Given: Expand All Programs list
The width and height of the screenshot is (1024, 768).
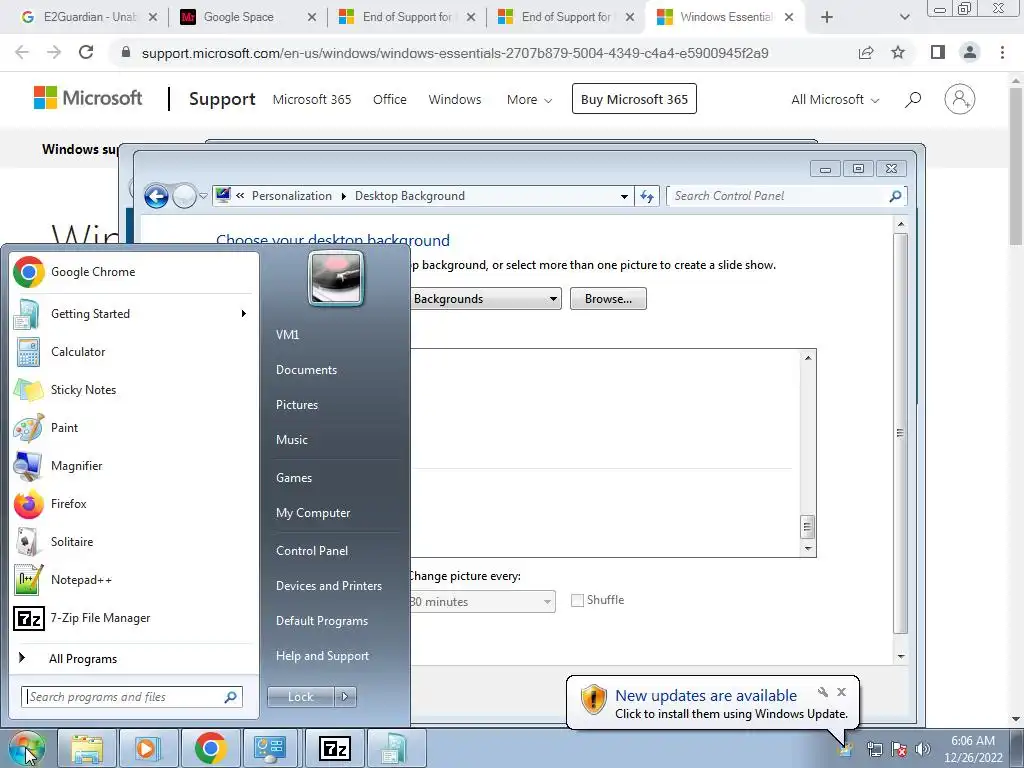Looking at the screenshot, I should click(x=83, y=659).
